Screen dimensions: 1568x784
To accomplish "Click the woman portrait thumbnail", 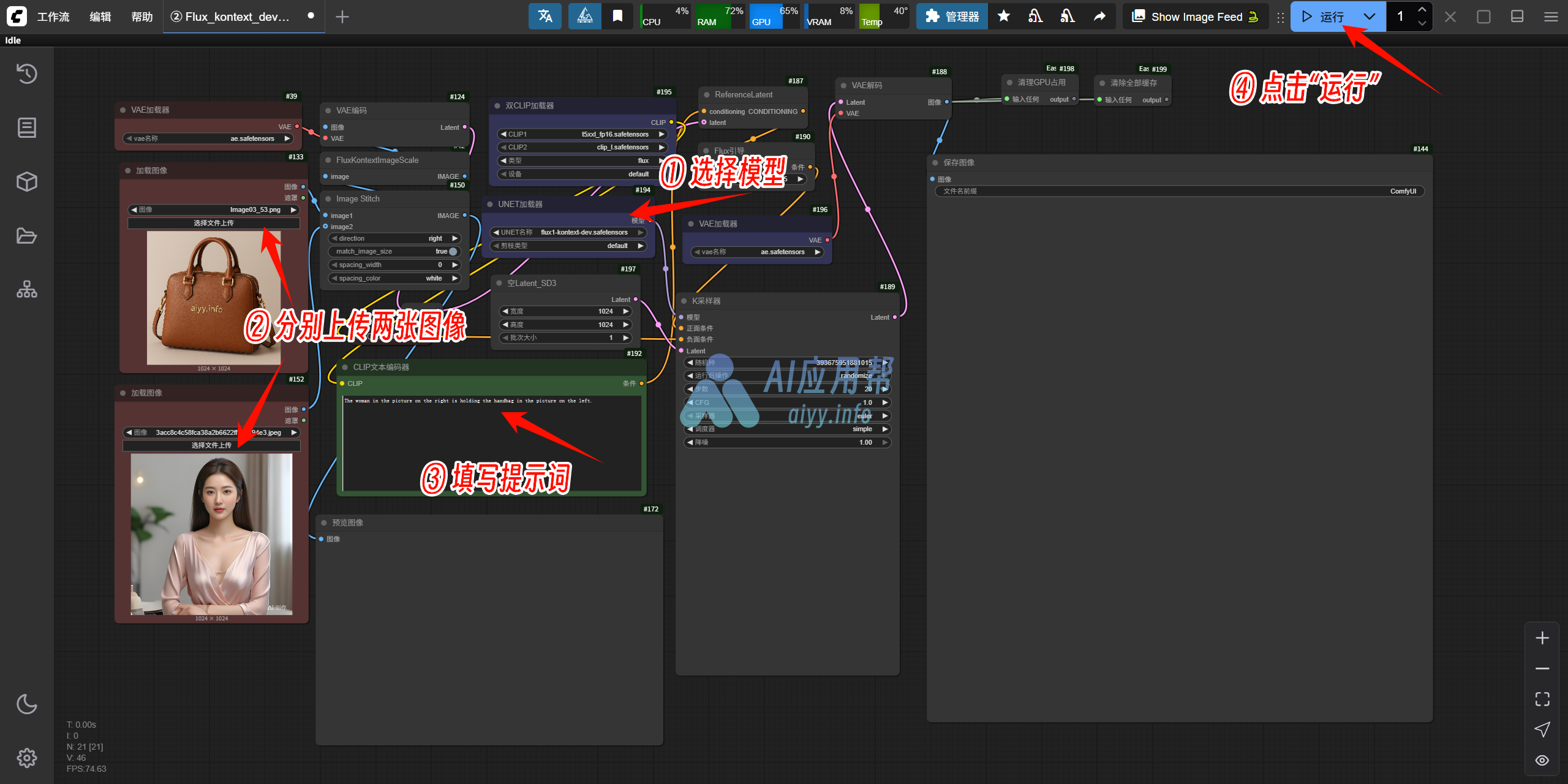I will click(211, 534).
